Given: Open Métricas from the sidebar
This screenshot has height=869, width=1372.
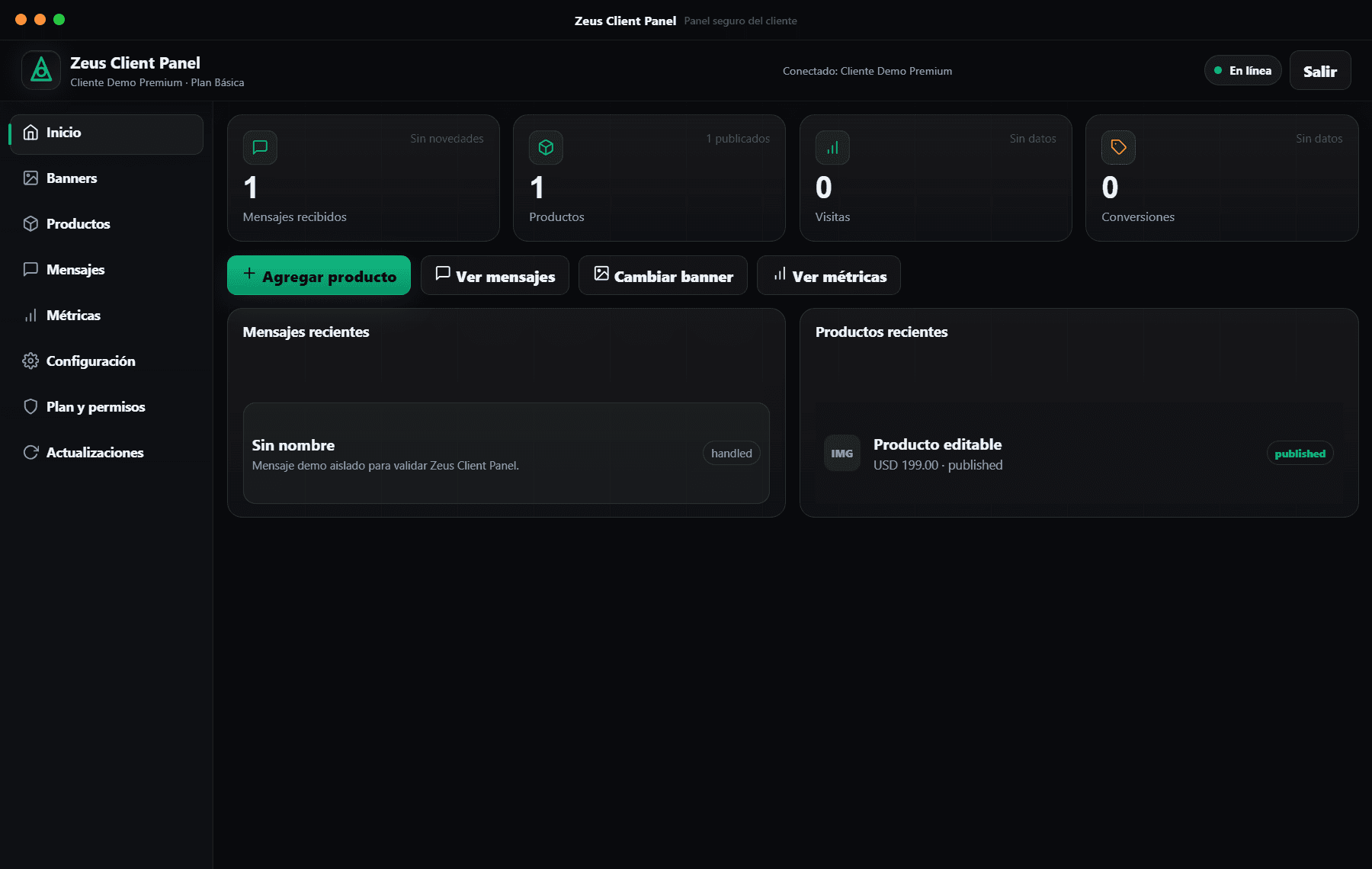Looking at the screenshot, I should [x=107, y=316].
